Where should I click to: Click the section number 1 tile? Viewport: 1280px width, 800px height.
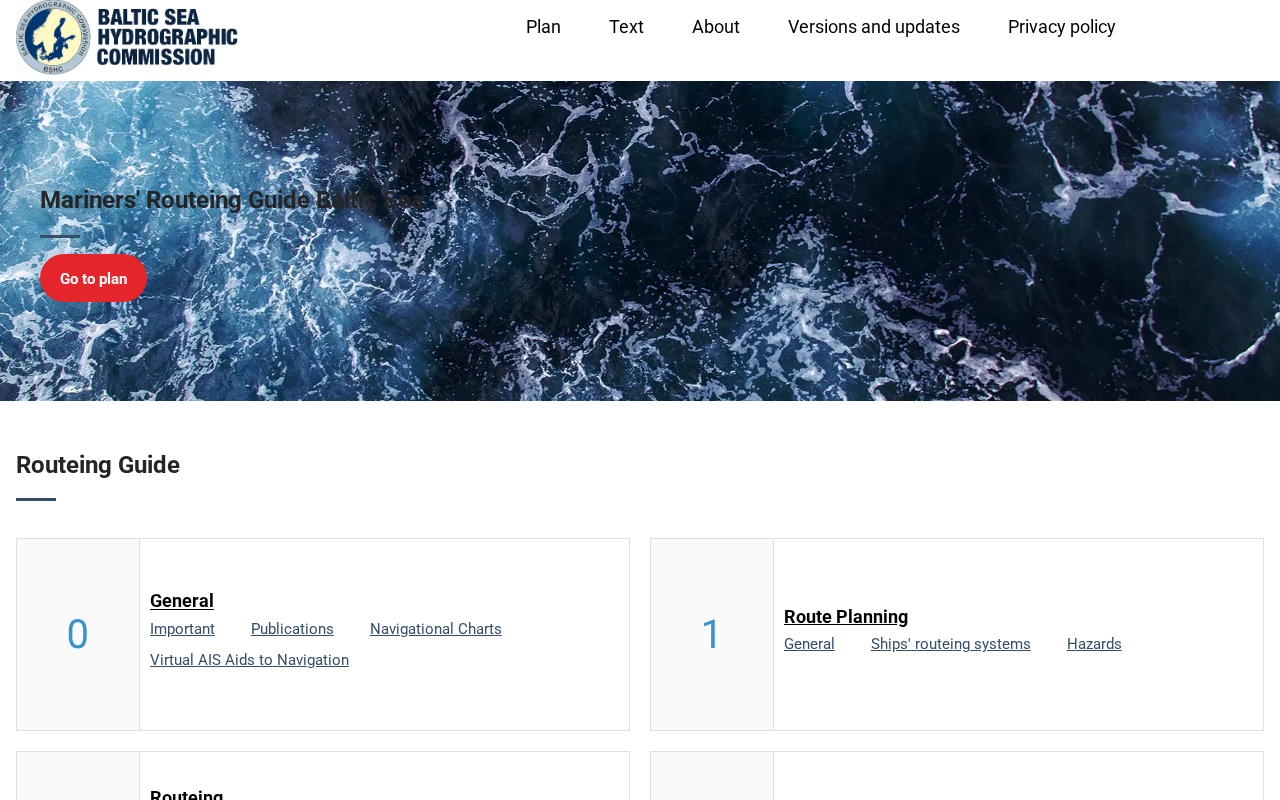[712, 634]
